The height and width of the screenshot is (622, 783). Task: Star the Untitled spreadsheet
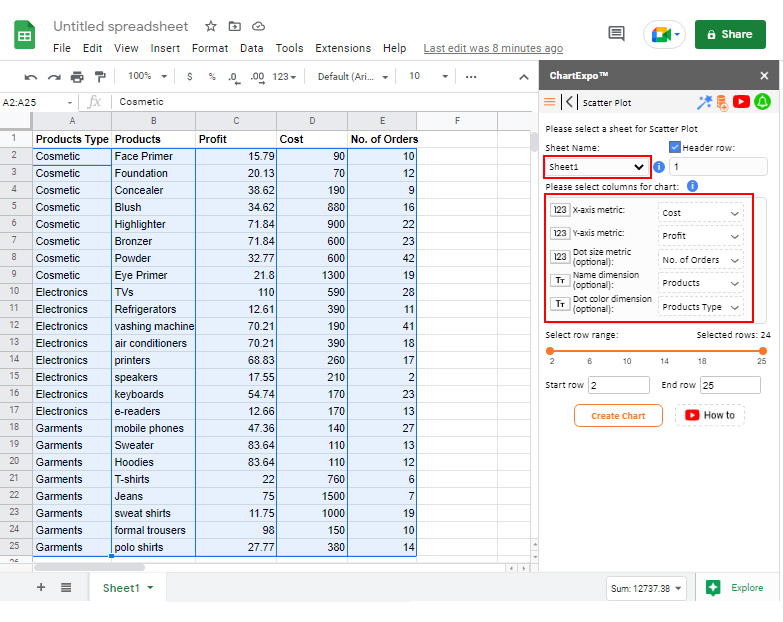pos(211,26)
